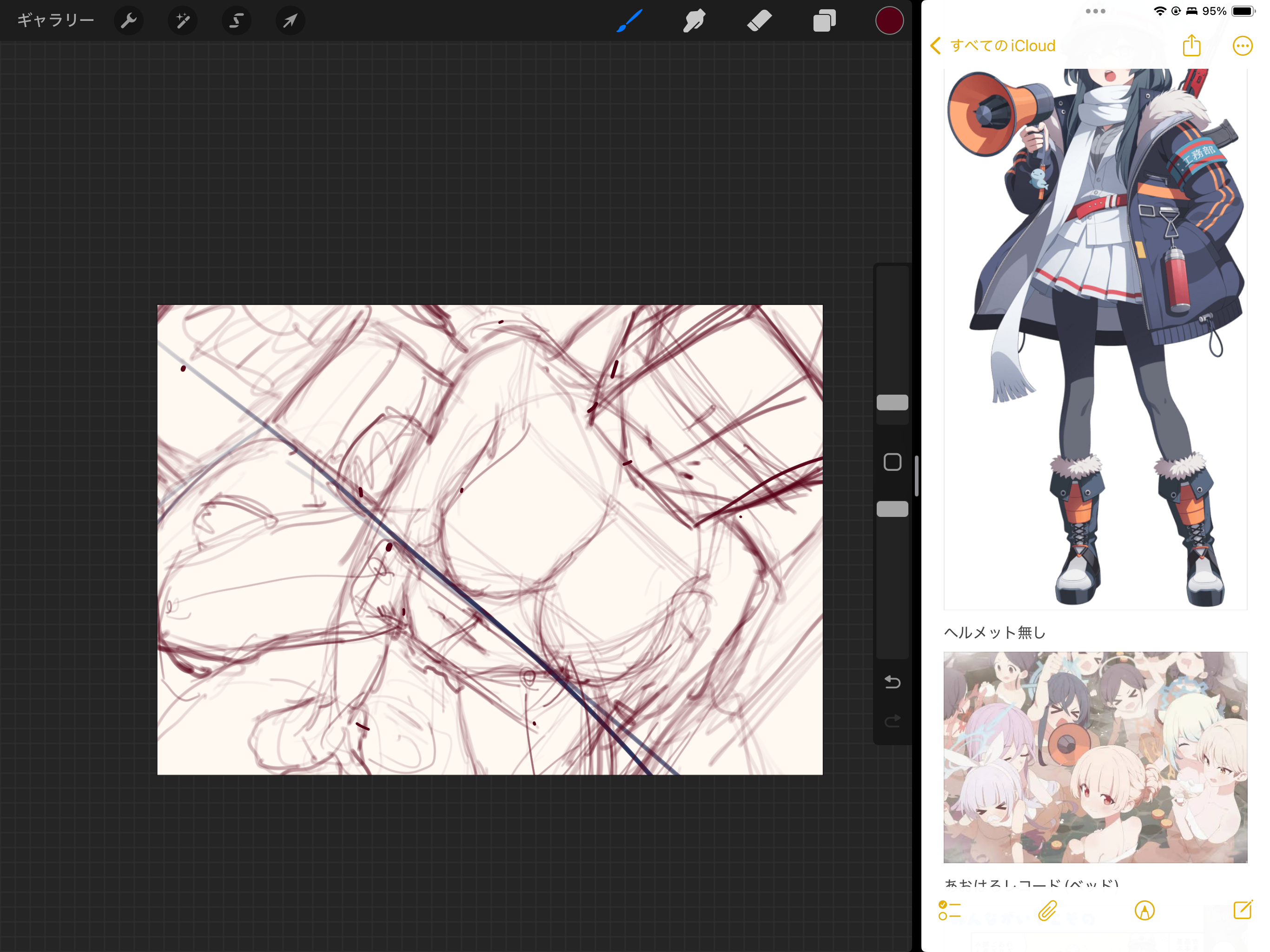Open the Adjustments magic wand menu
Image resolution: width=1270 pixels, height=952 pixels.
pyautogui.click(x=183, y=21)
